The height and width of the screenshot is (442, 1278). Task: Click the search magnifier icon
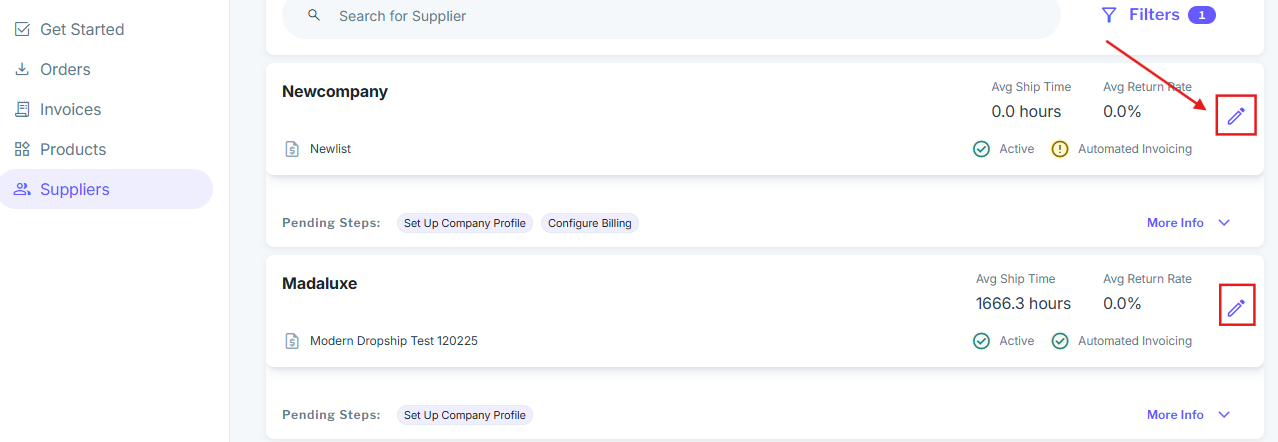pyautogui.click(x=314, y=15)
